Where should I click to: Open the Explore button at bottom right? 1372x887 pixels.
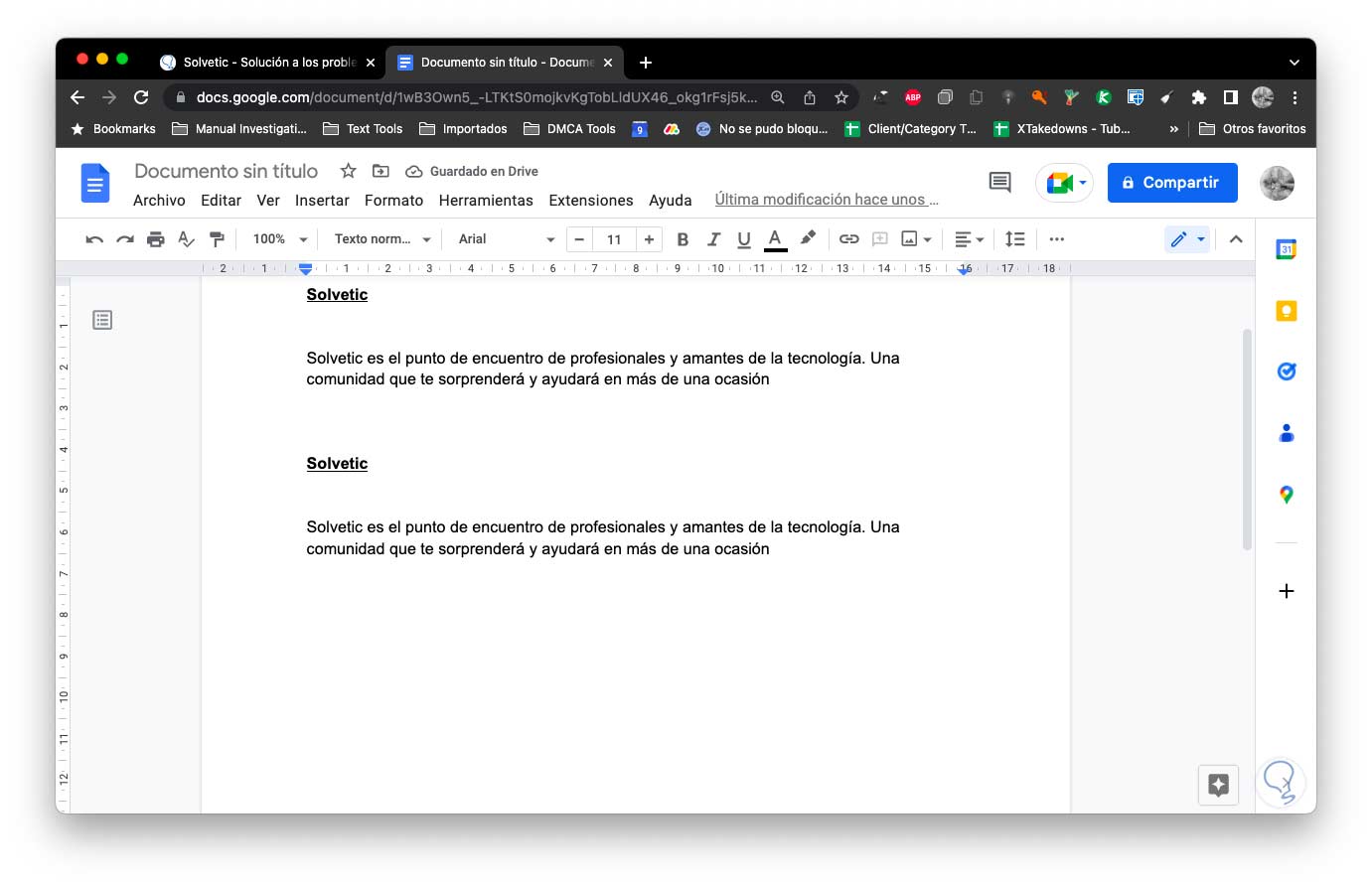coord(1219,786)
